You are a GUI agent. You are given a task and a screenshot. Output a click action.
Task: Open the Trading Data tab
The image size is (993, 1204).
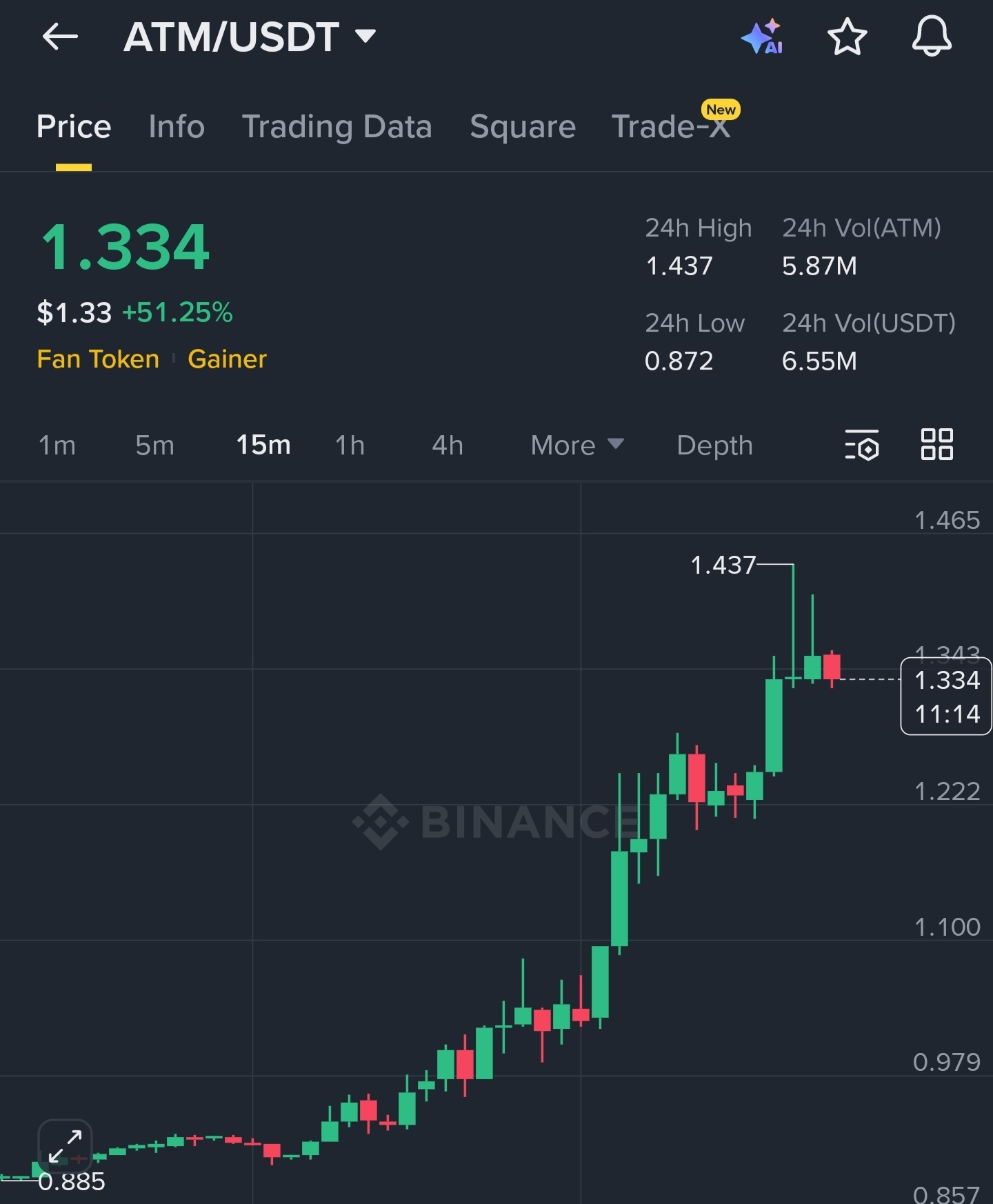[337, 127]
